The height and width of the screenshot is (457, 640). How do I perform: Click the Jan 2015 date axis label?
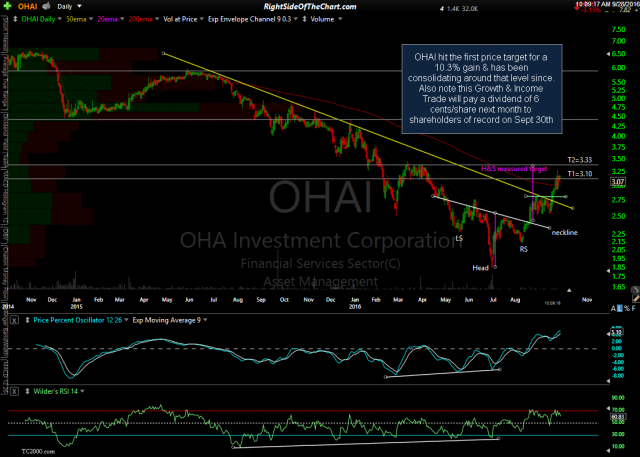[x=76, y=303]
